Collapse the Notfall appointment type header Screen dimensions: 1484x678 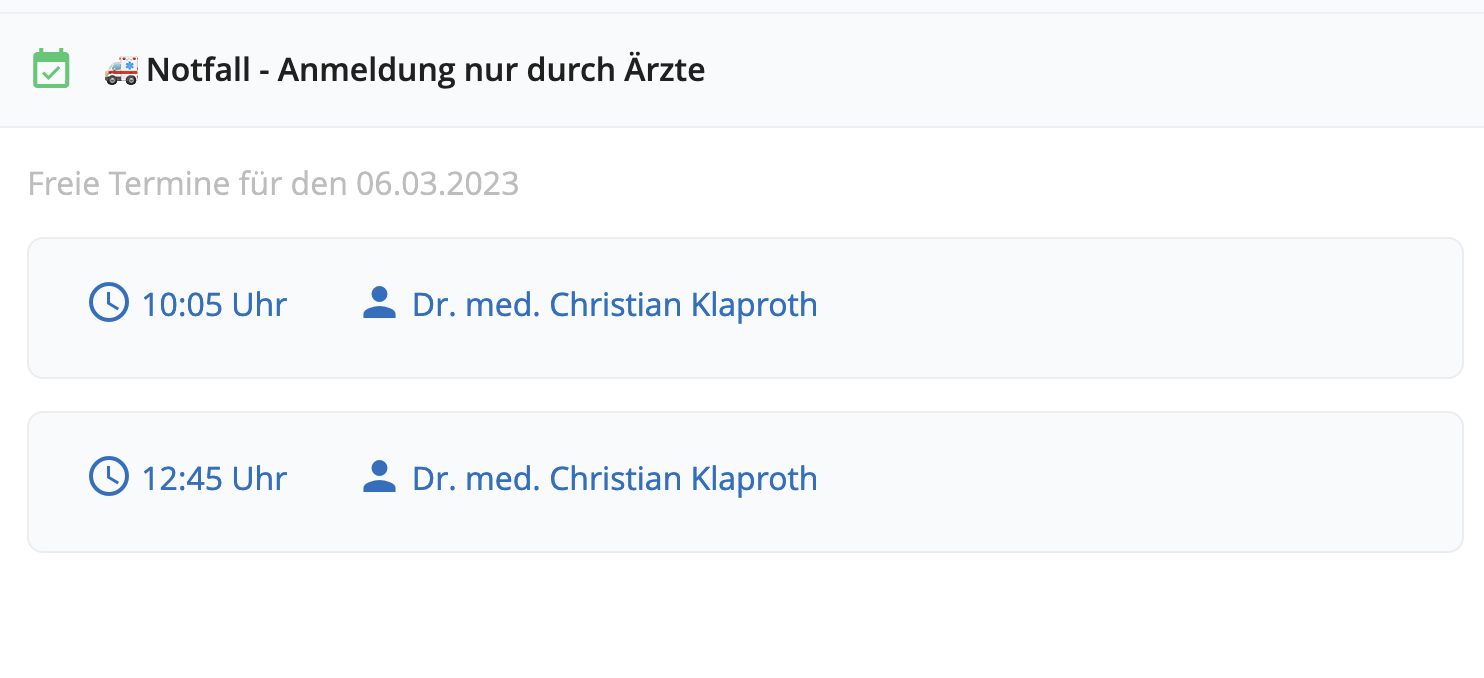[742, 70]
